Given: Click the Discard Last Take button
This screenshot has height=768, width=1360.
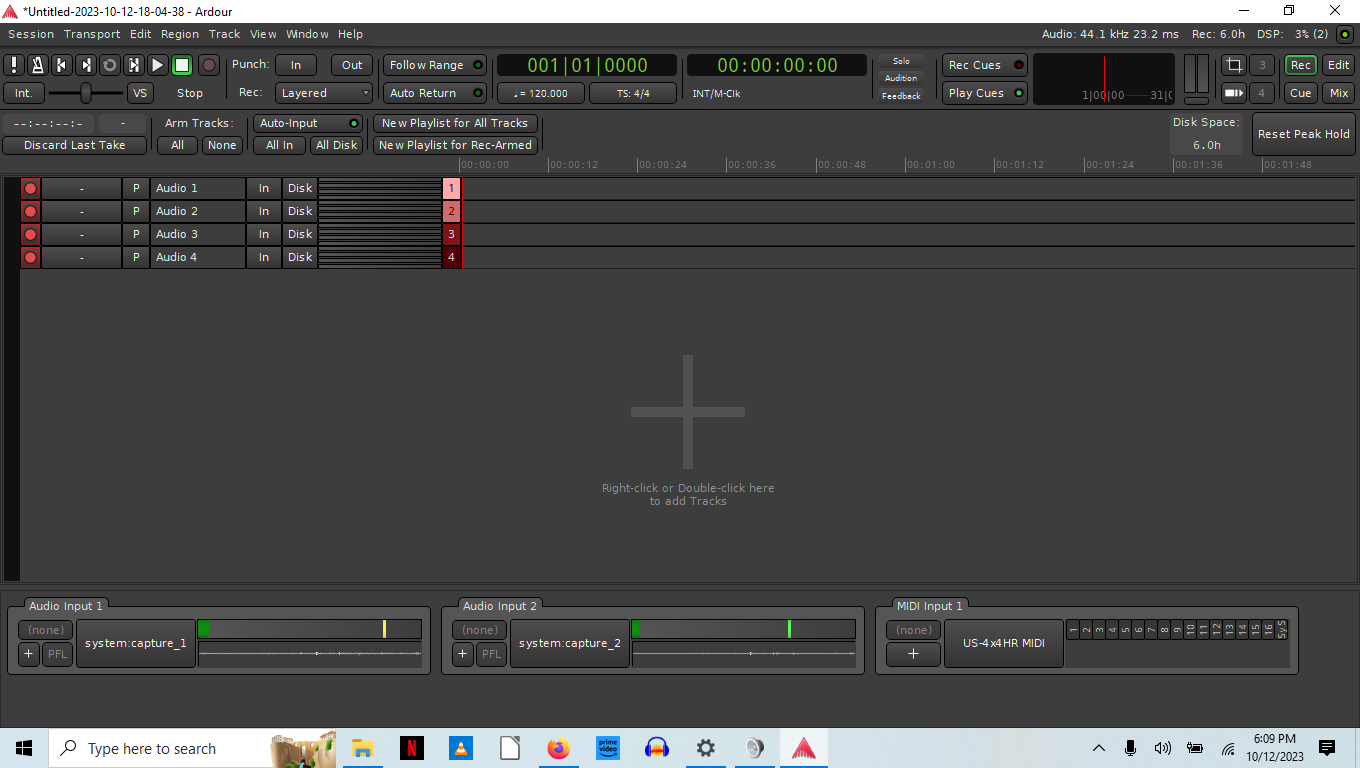Looking at the screenshot, I should click(x=75, y=145).
